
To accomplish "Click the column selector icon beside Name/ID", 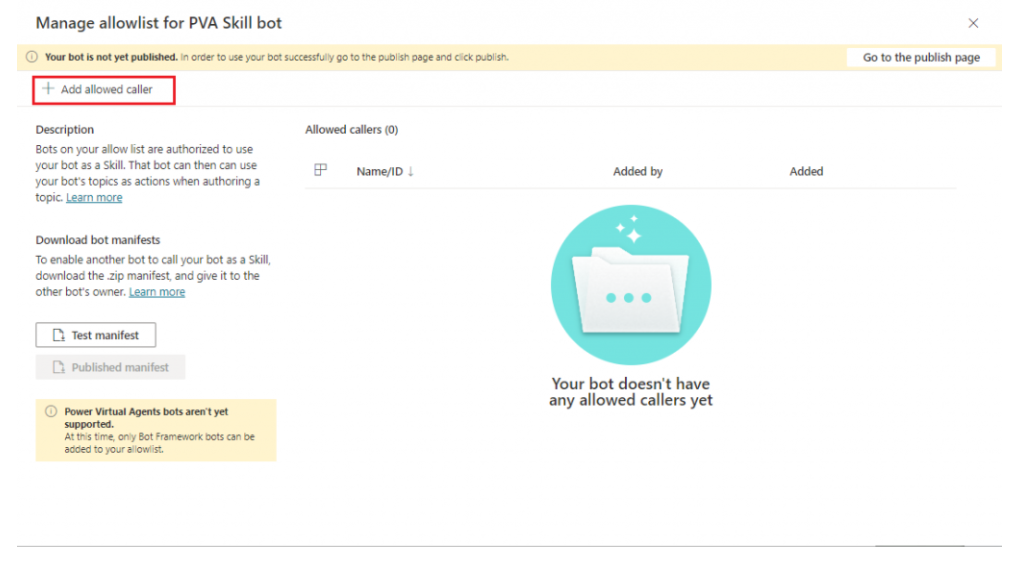I will coord(321,171).
